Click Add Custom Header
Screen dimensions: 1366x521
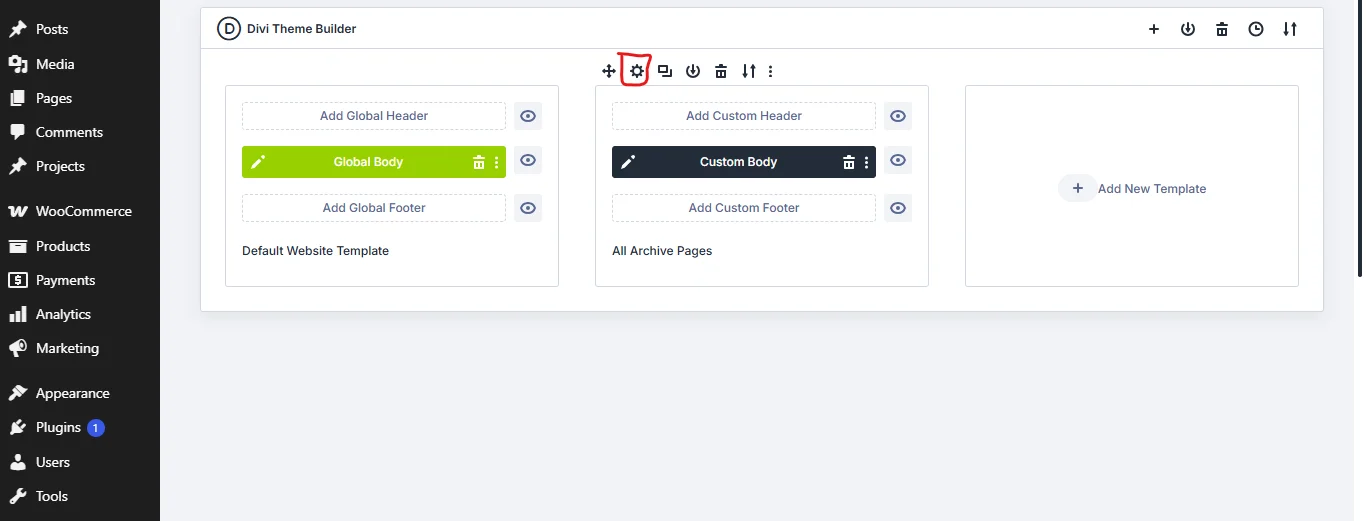point(744,116)
